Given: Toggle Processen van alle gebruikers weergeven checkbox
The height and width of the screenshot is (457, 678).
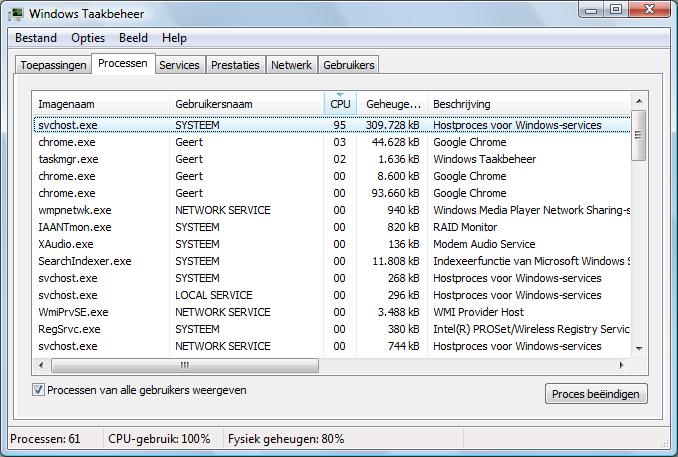Looking at the screenshot, I should tap(38, 390).
